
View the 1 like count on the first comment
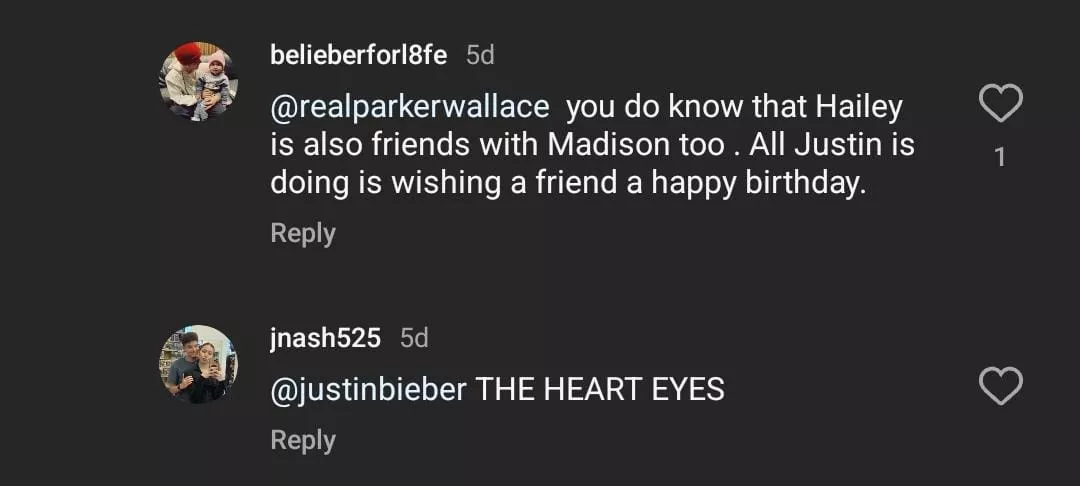click(1000, 157)
